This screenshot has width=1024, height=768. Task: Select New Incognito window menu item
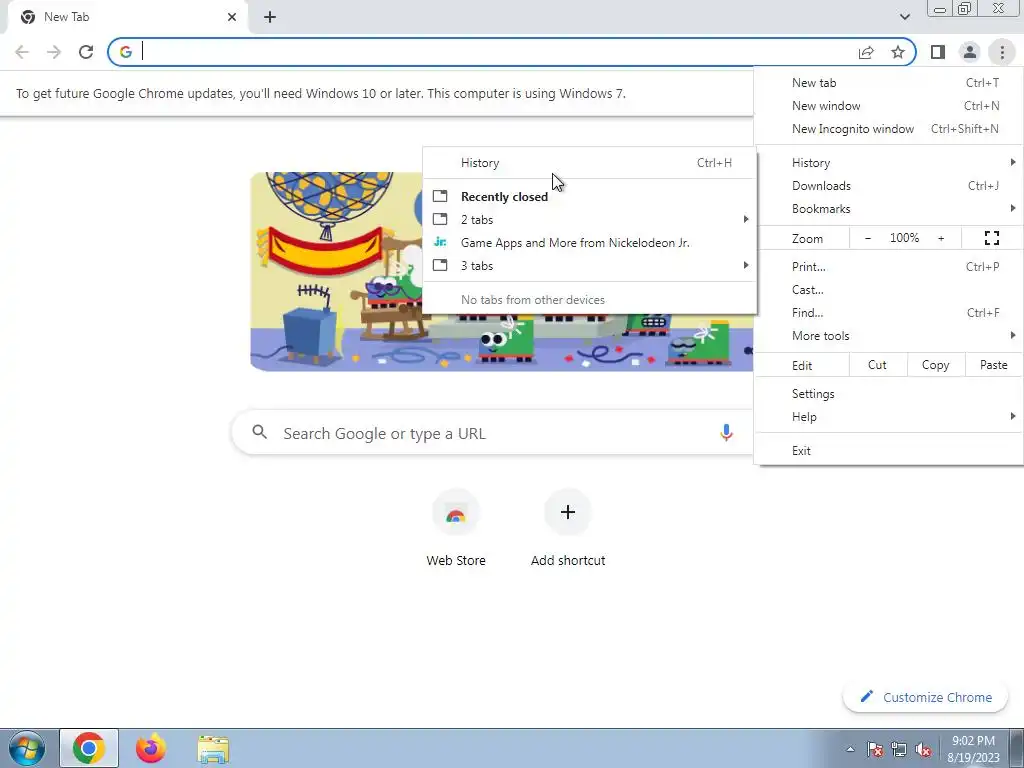pyautogui.click(x=888, y=129)
